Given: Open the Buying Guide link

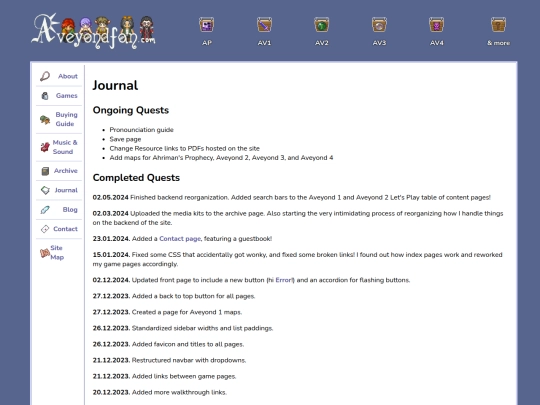Looking at the screenshot, I should point(66,119).
